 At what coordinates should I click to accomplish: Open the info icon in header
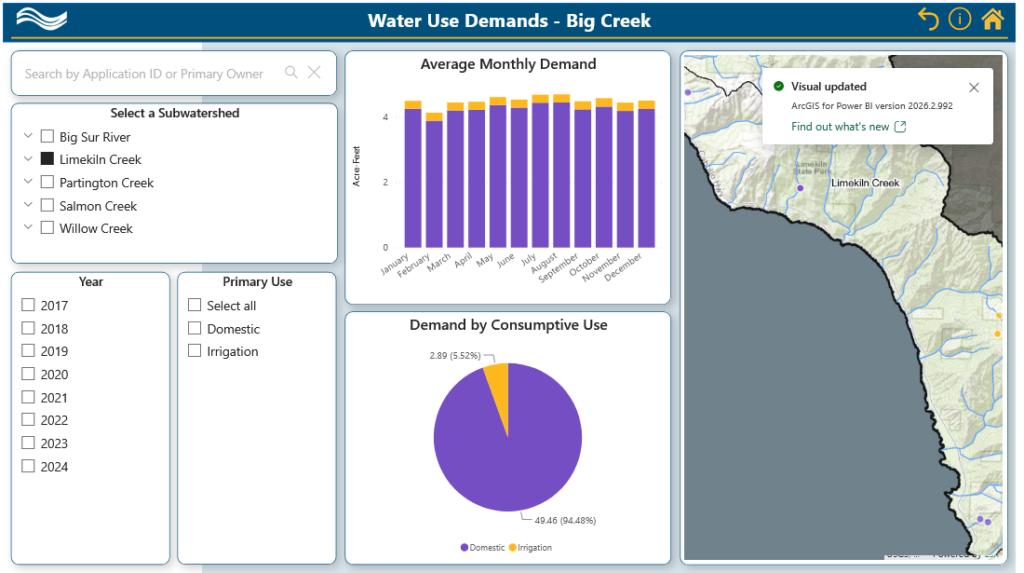pos(959,20)
